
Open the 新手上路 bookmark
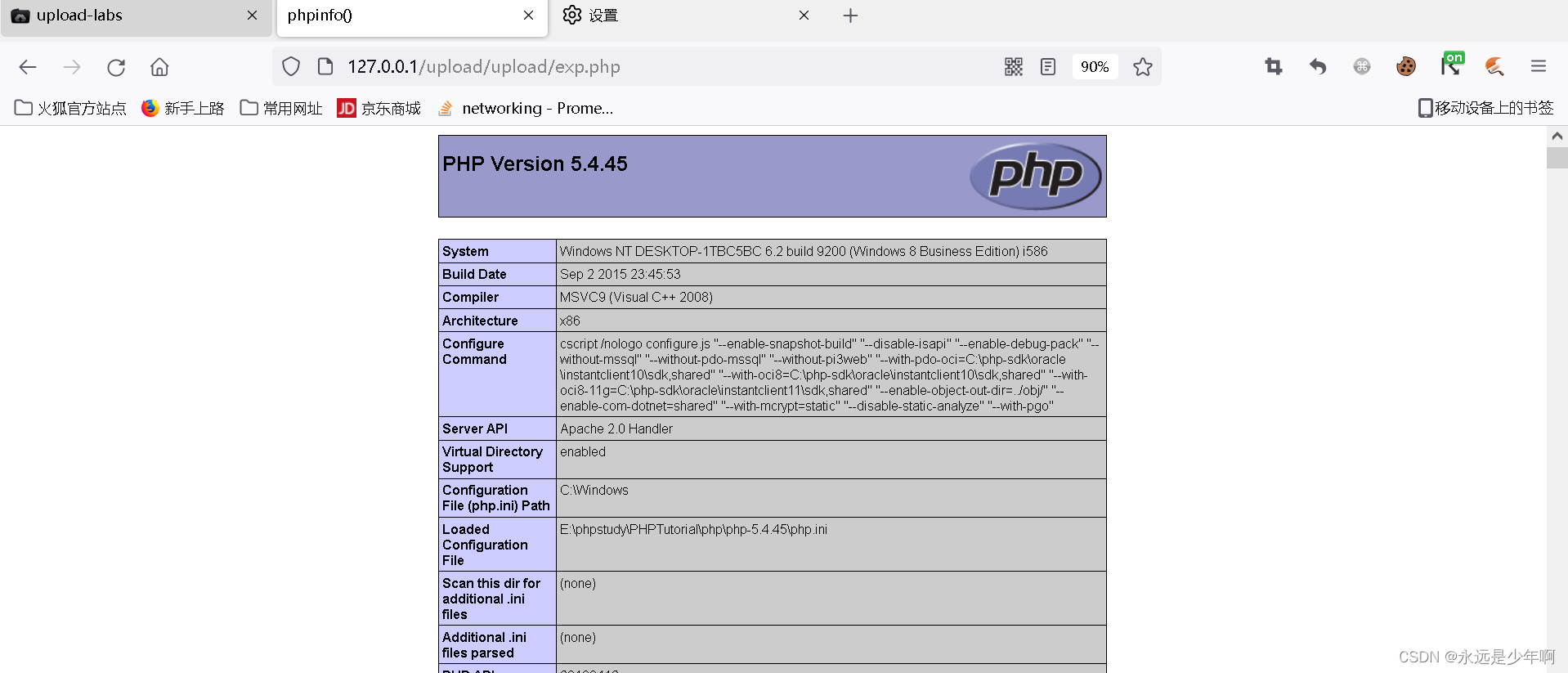tap(183, 108)
